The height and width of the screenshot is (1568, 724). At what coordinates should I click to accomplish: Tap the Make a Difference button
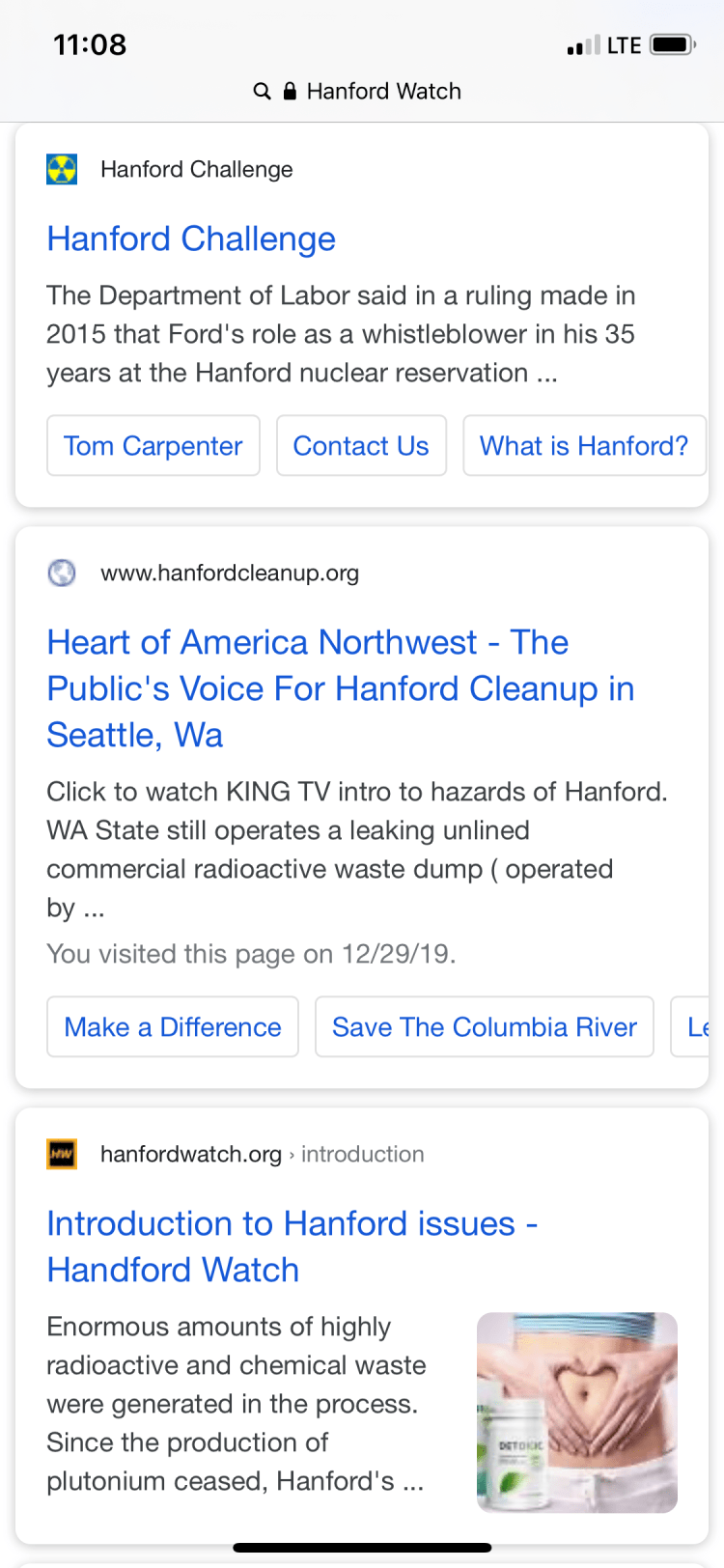coord(173,1027)
